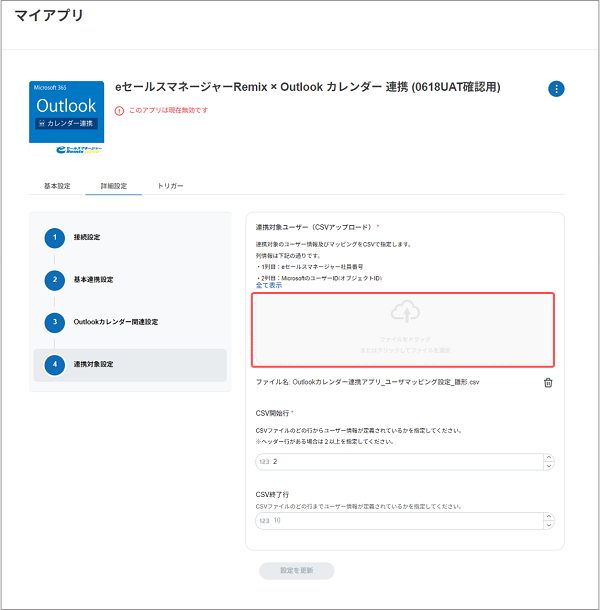The image size is (600, 610).
Task: Delete the uploaded CSV with trash icon
Action: pos(548,382)
